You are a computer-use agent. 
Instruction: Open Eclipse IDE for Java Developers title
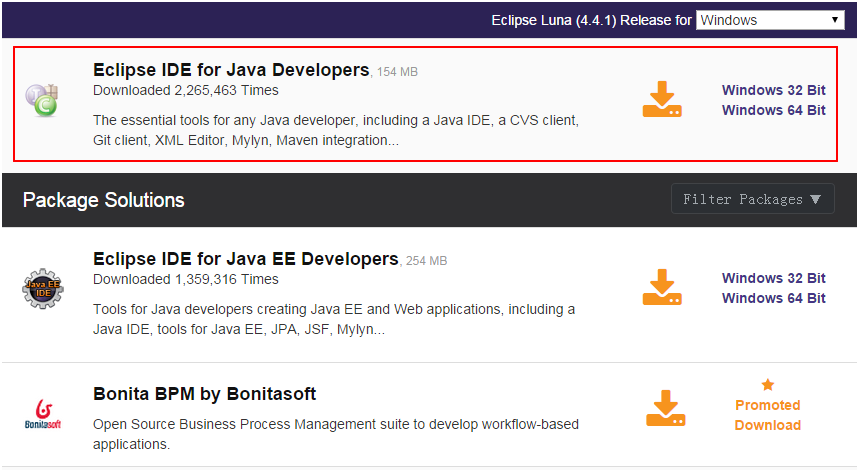tap(231, 70)
